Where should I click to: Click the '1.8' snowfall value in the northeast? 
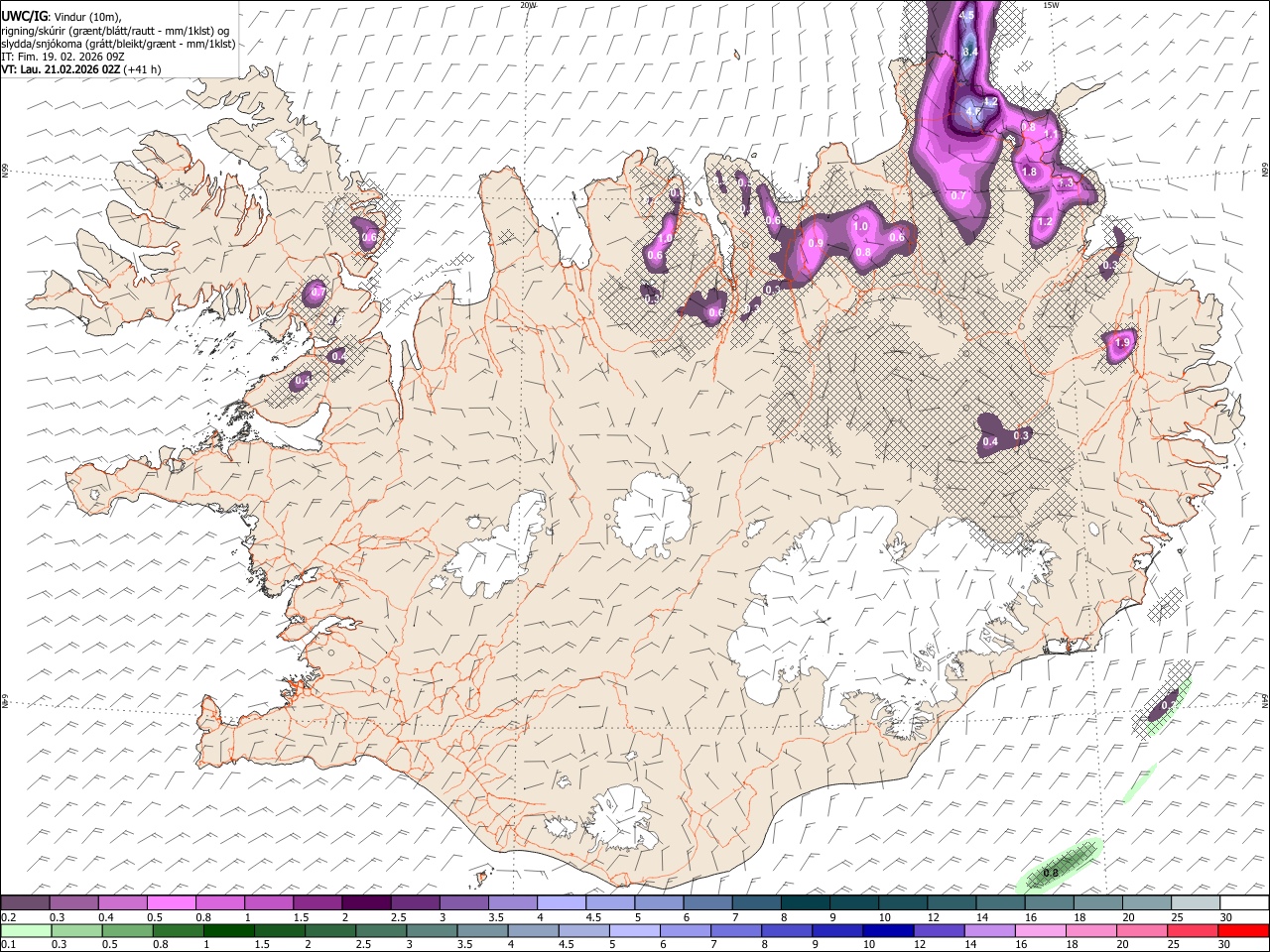click(1029, 173)
